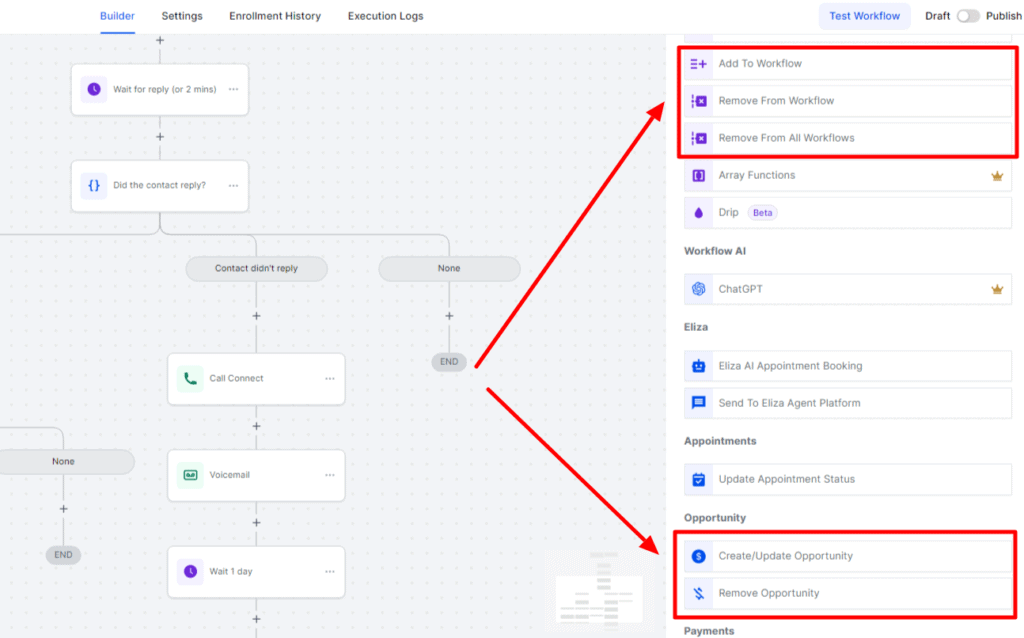Click the crown icon beside Array Functions
This screenshot has width=1024, height=638.
point(997,176)
